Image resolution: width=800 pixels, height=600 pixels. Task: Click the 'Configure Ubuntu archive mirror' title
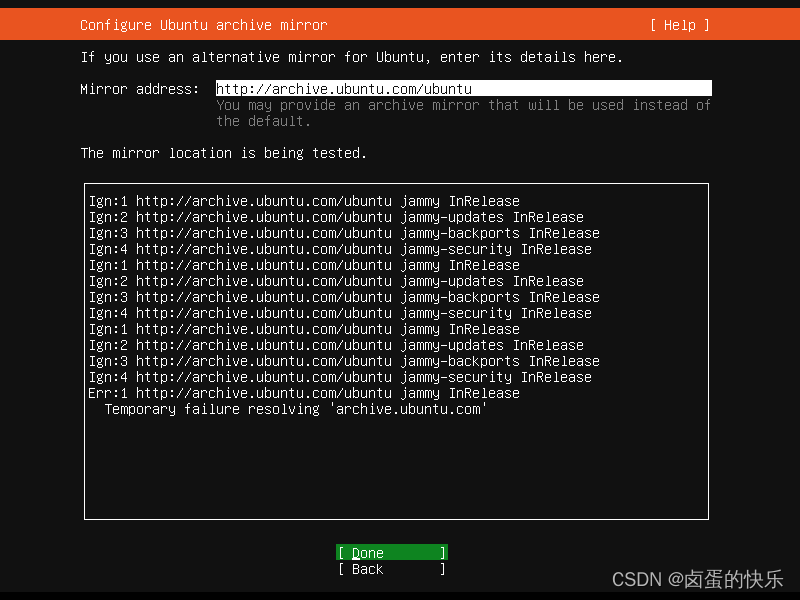pyautogui.click(x=204, y=25)
